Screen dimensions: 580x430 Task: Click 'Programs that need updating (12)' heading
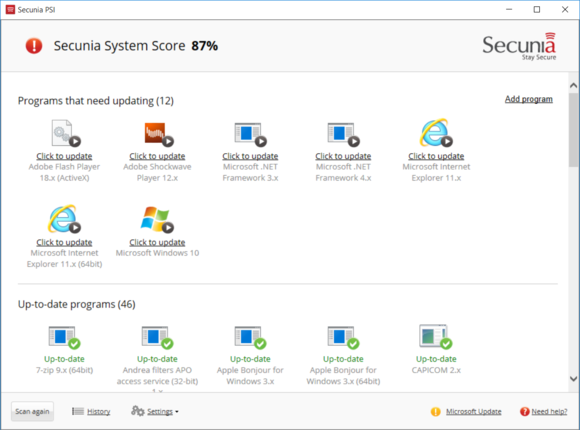[x=96, y=101]
